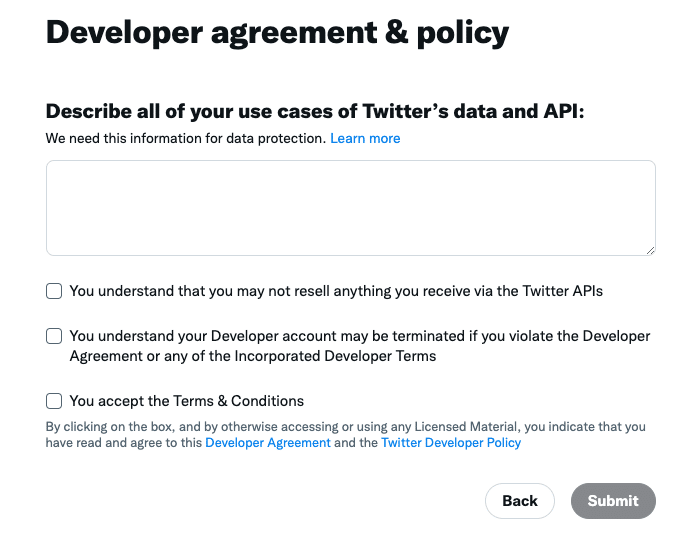Click the 'Developer agreement & policy' page heading
Image resolution: width=690 pixels, height=558 pixels.
point(277,33)
